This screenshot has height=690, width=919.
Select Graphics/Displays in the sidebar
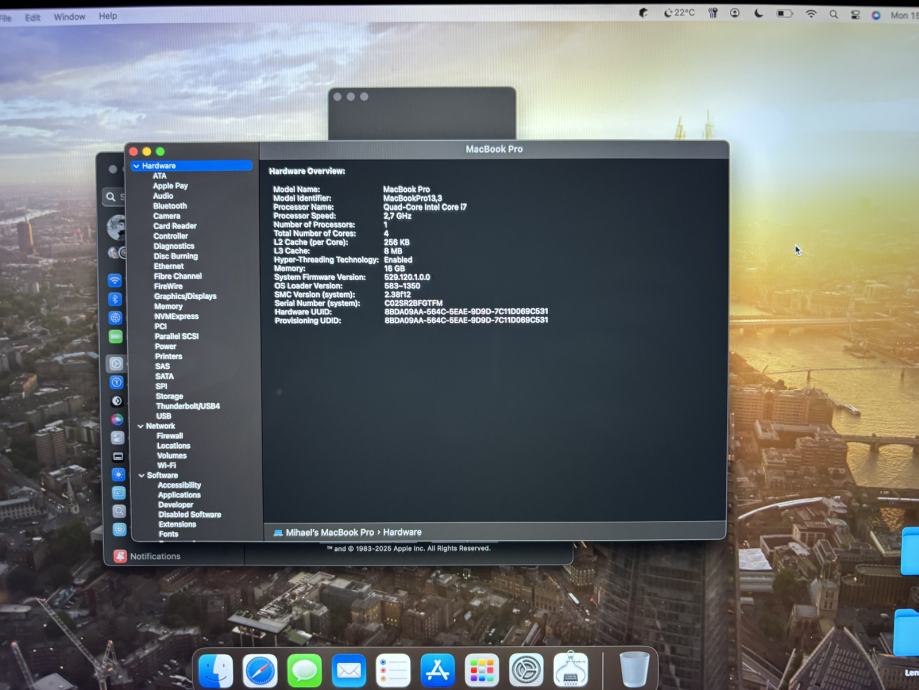point(185,296)
